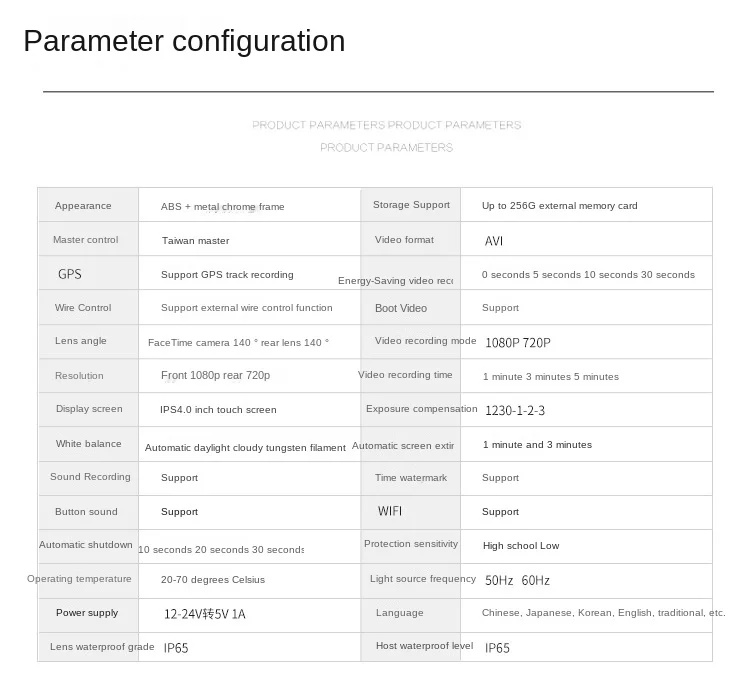The image size is (750, 696).
Task: Click the 50Hz 60Hz frequency value
Action: click(517, 580)
